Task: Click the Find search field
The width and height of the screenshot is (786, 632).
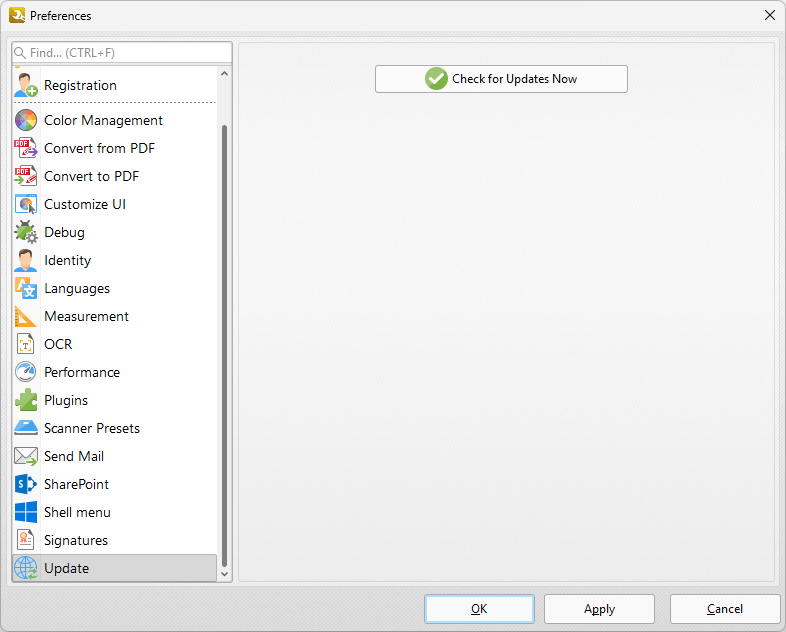Action: coord(122,53)
